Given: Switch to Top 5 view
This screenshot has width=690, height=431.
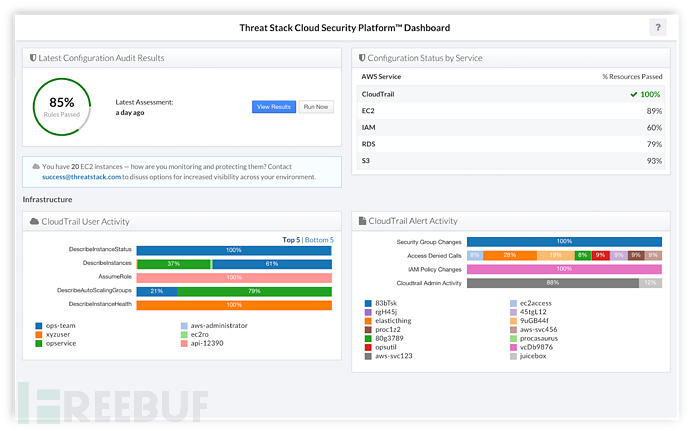Looking at the screenshot, I should (291, 240).
